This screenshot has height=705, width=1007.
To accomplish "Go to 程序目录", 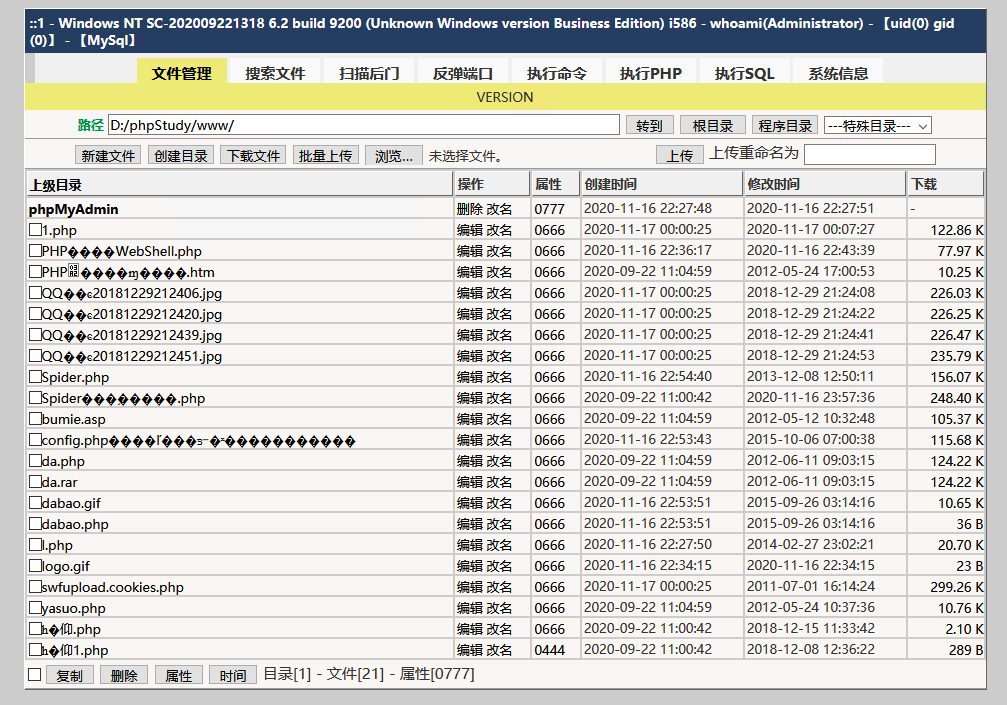I will tap(785, 125).
